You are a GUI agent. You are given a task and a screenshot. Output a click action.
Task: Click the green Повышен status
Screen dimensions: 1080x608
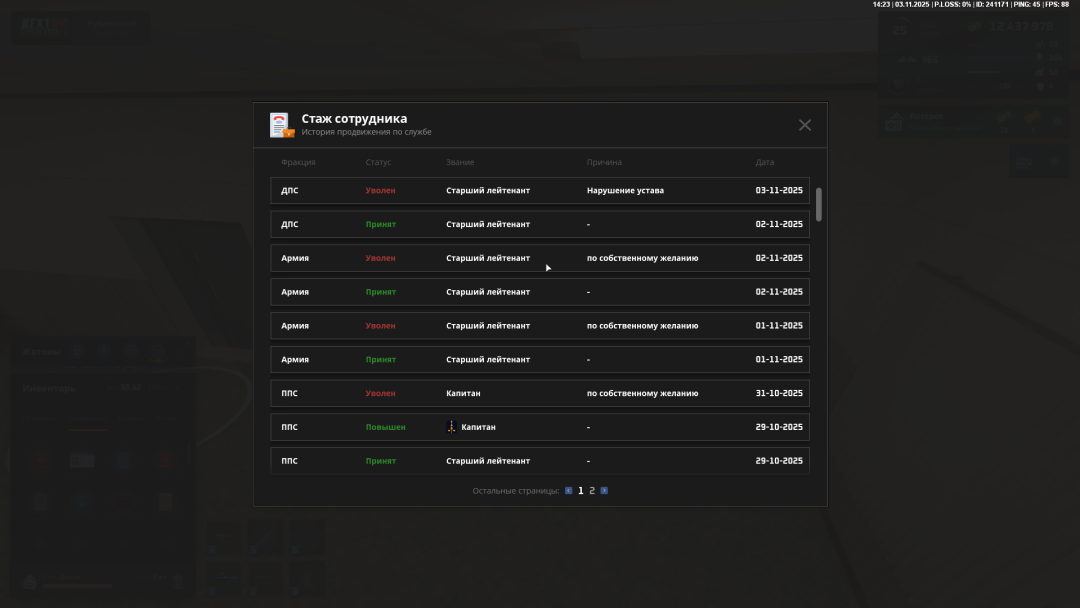pos(385,427)
